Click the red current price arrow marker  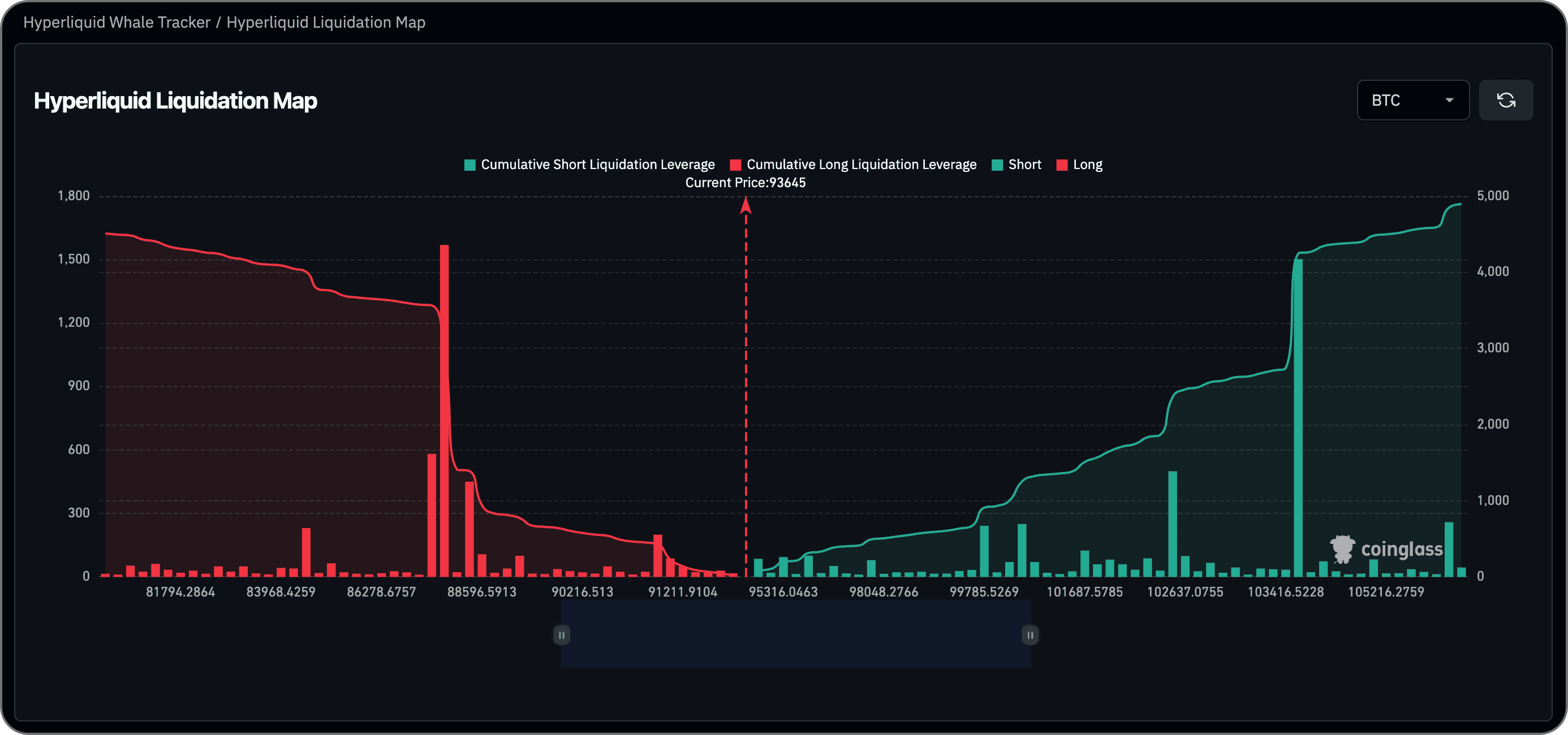746,206
